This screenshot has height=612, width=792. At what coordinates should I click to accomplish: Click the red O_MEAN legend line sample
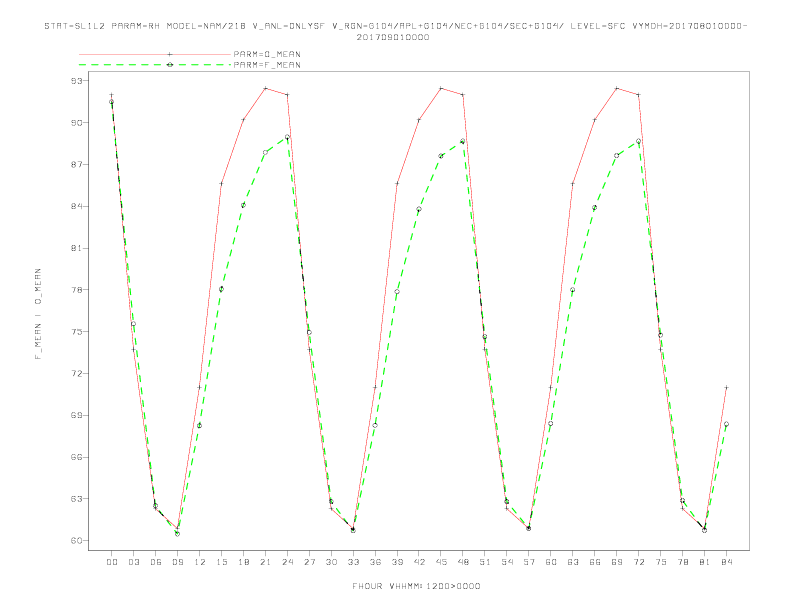155,54
